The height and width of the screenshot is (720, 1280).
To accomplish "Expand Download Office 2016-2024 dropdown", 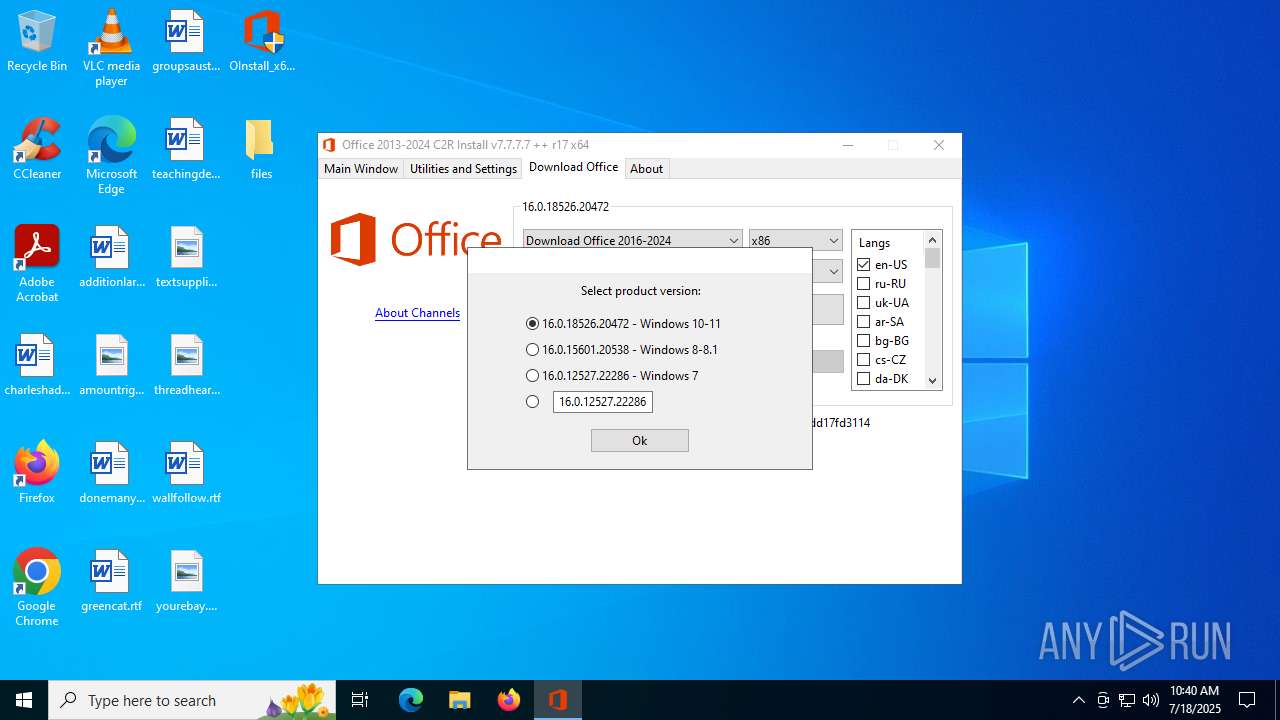I will click(x=633, y=240).
